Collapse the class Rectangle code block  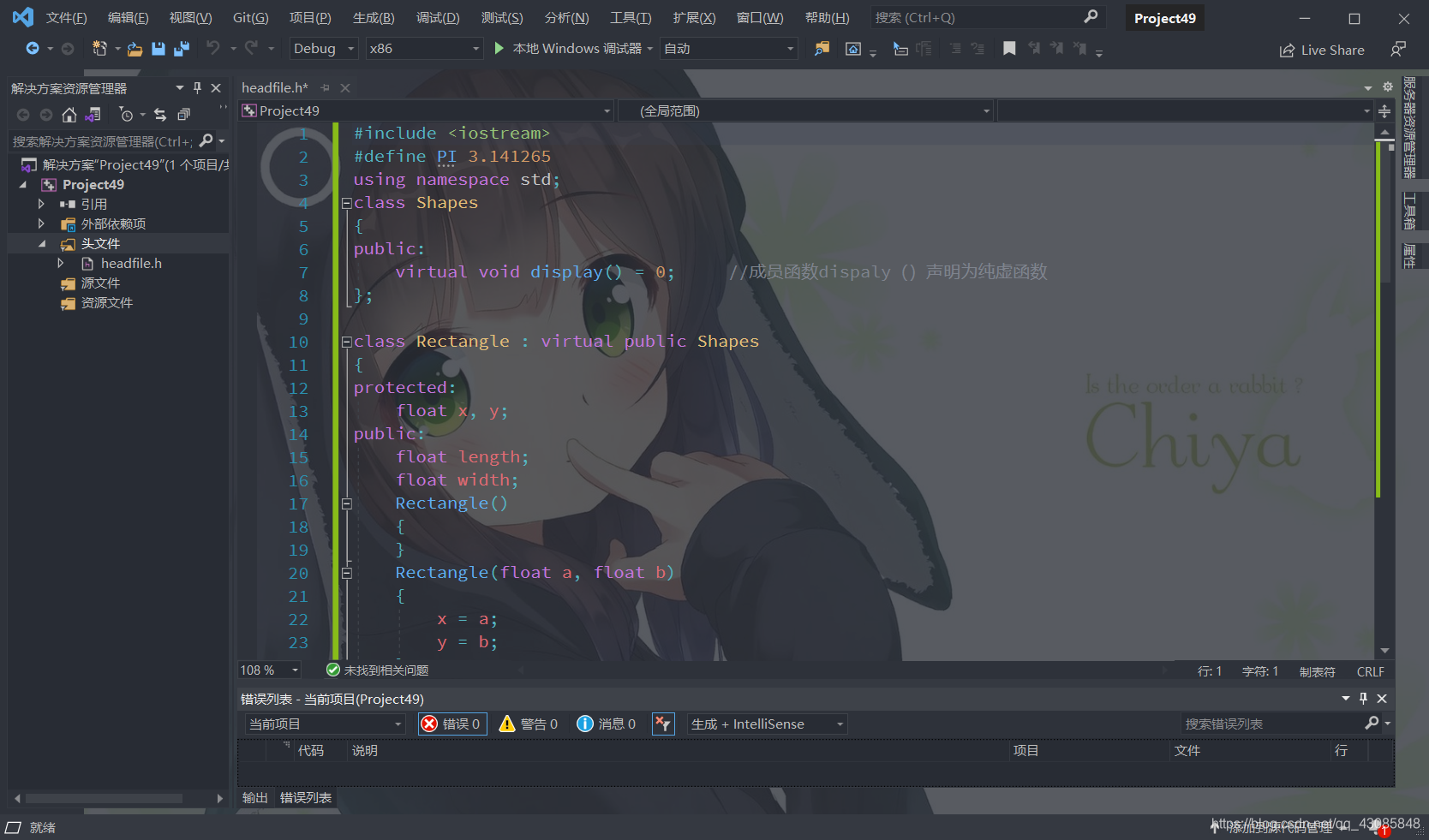(x=347, y=342)
